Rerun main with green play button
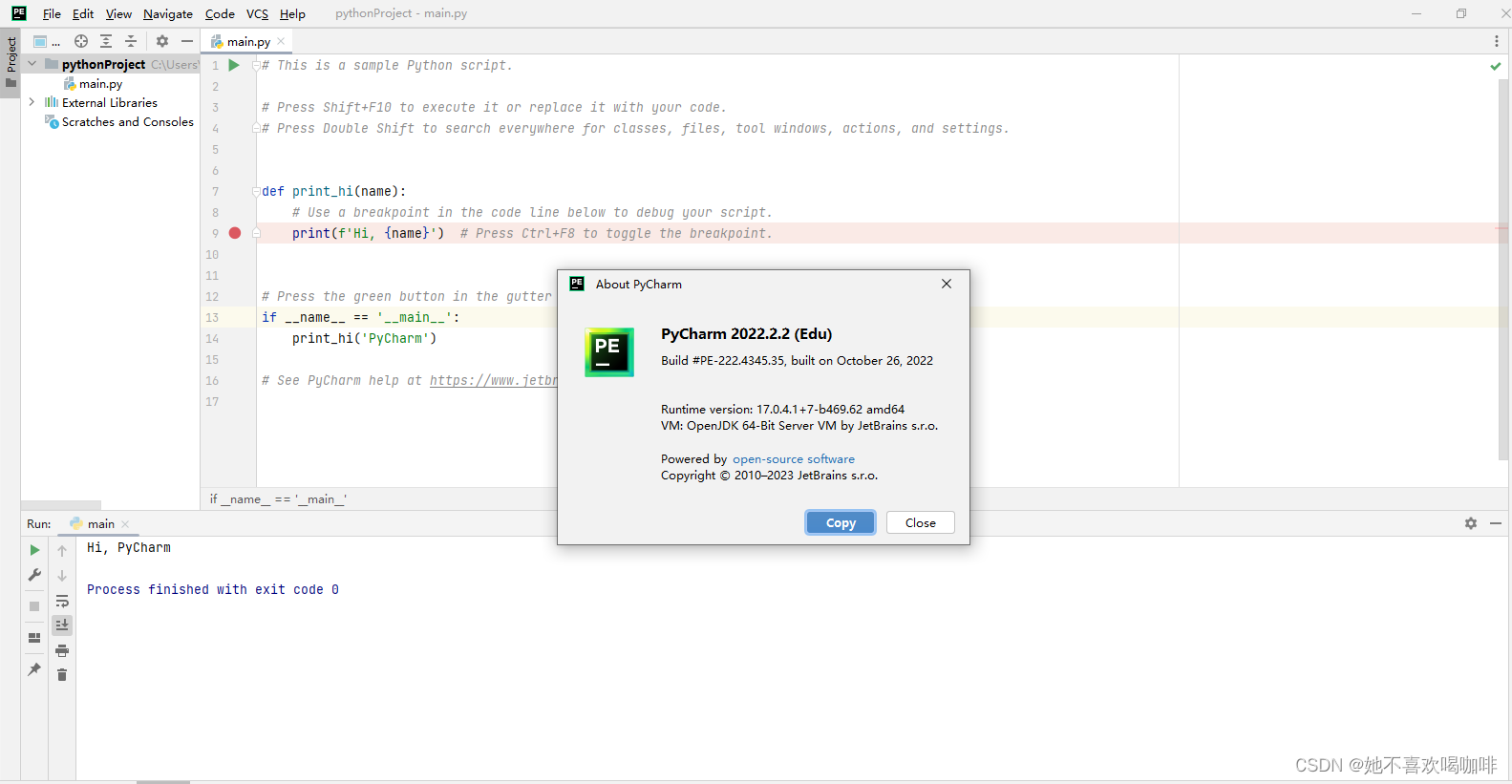The height and width of the screenshot is (784, 1512). pos(34,550)
